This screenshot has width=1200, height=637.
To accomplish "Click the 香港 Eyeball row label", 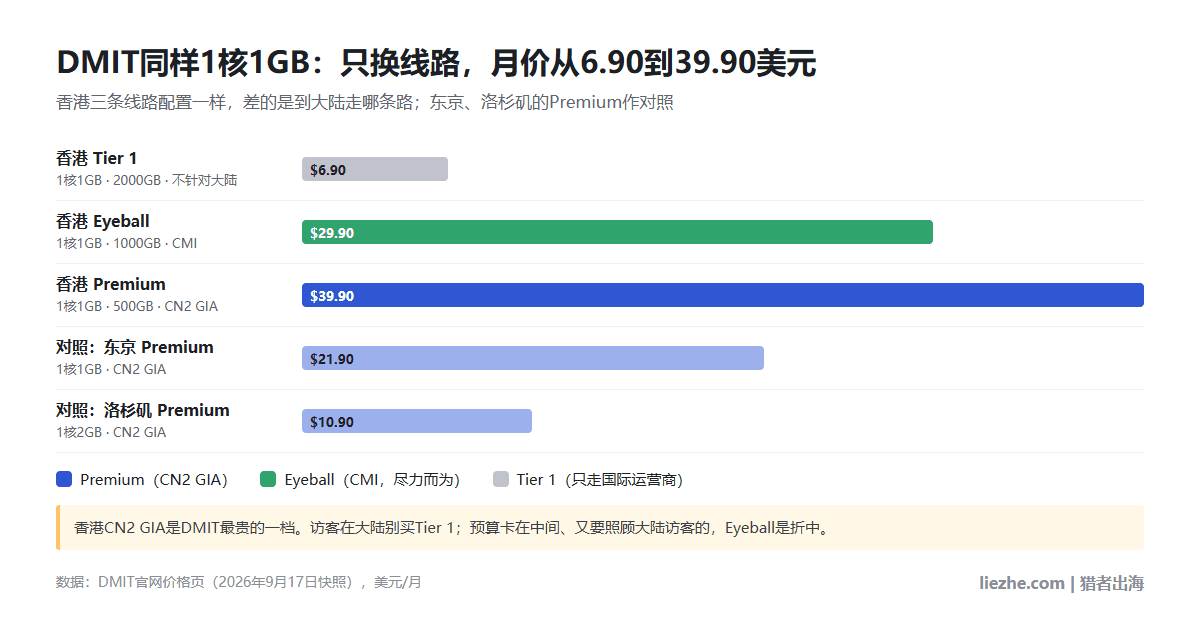I will [103, 221].
